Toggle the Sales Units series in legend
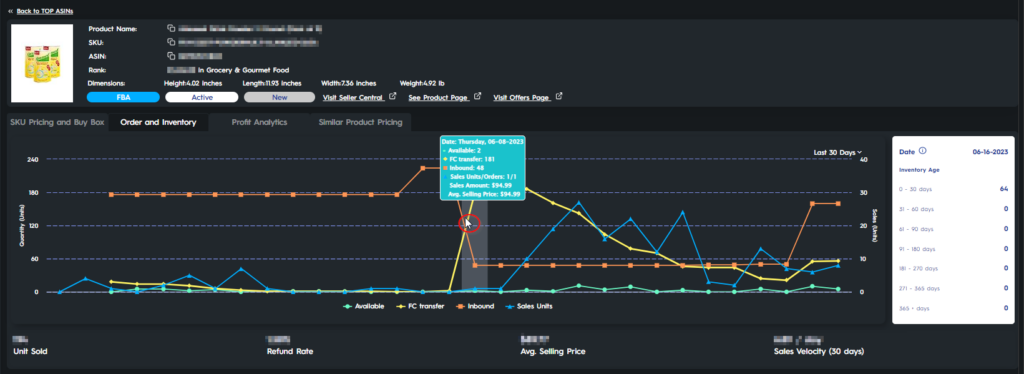 530,305
